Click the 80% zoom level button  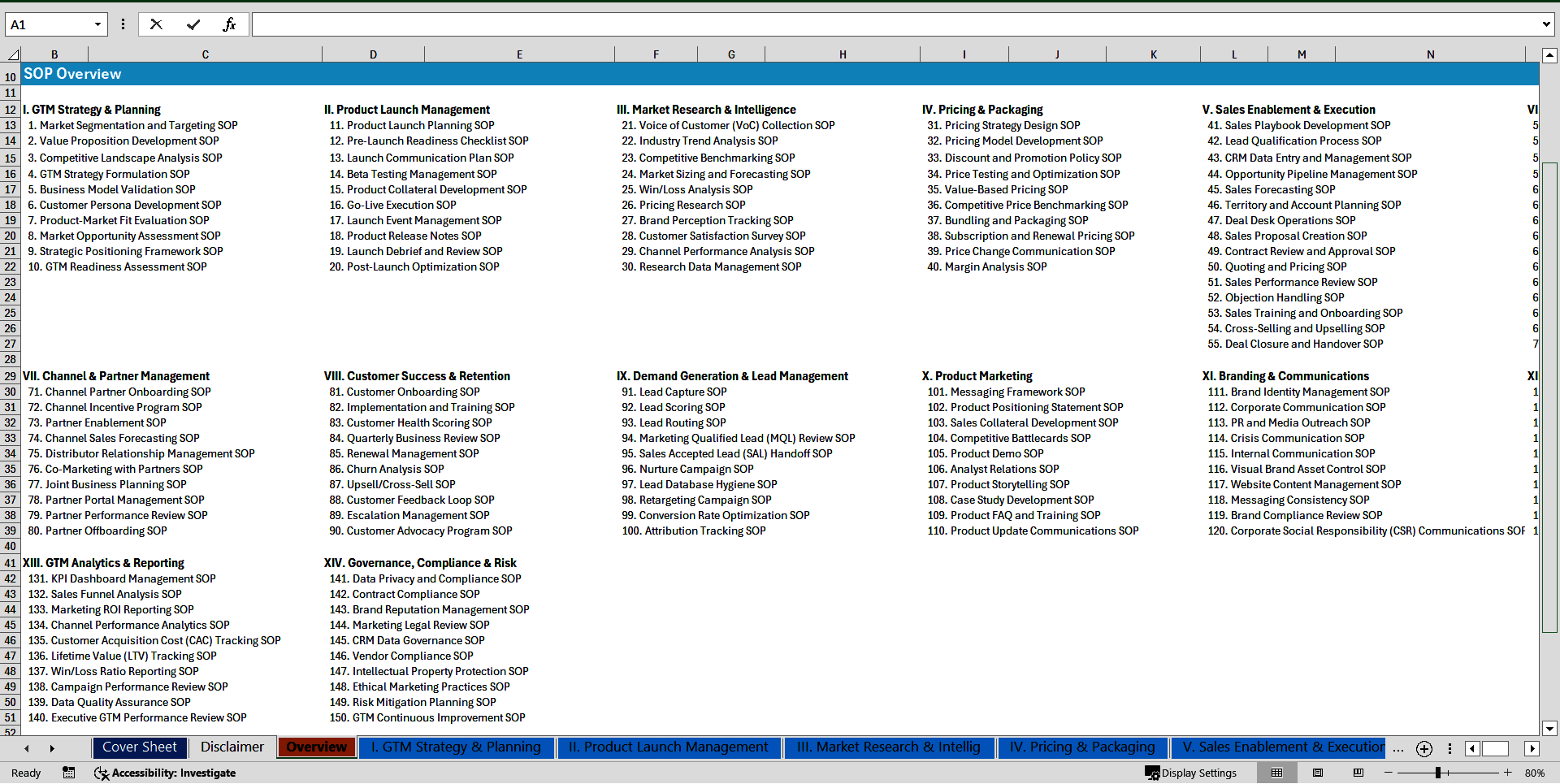1535,773
